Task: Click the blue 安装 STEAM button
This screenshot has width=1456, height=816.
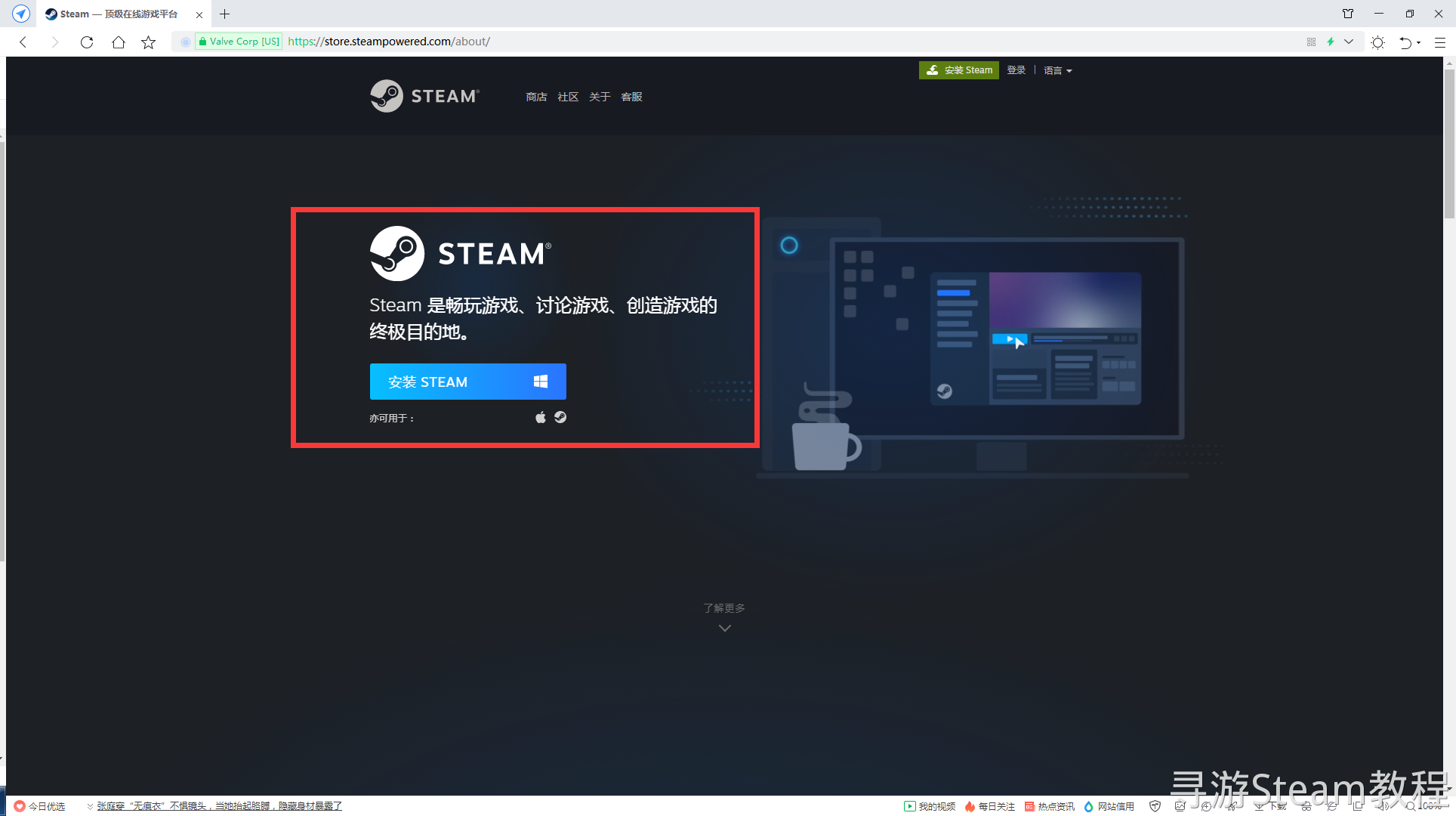Action: (x=467, y=382)
